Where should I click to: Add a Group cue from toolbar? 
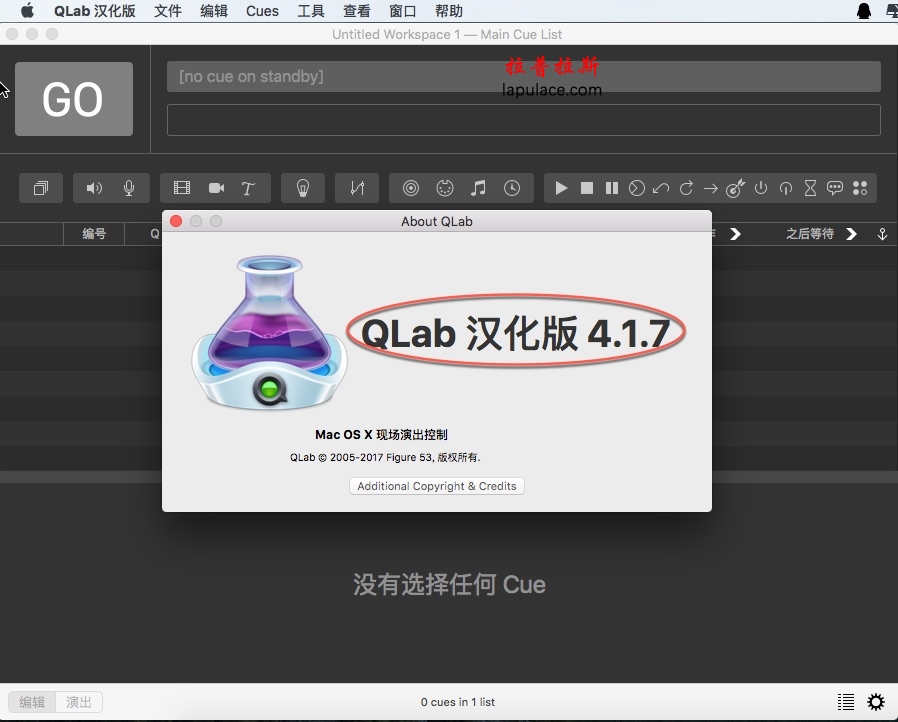(x=41, y=188)
